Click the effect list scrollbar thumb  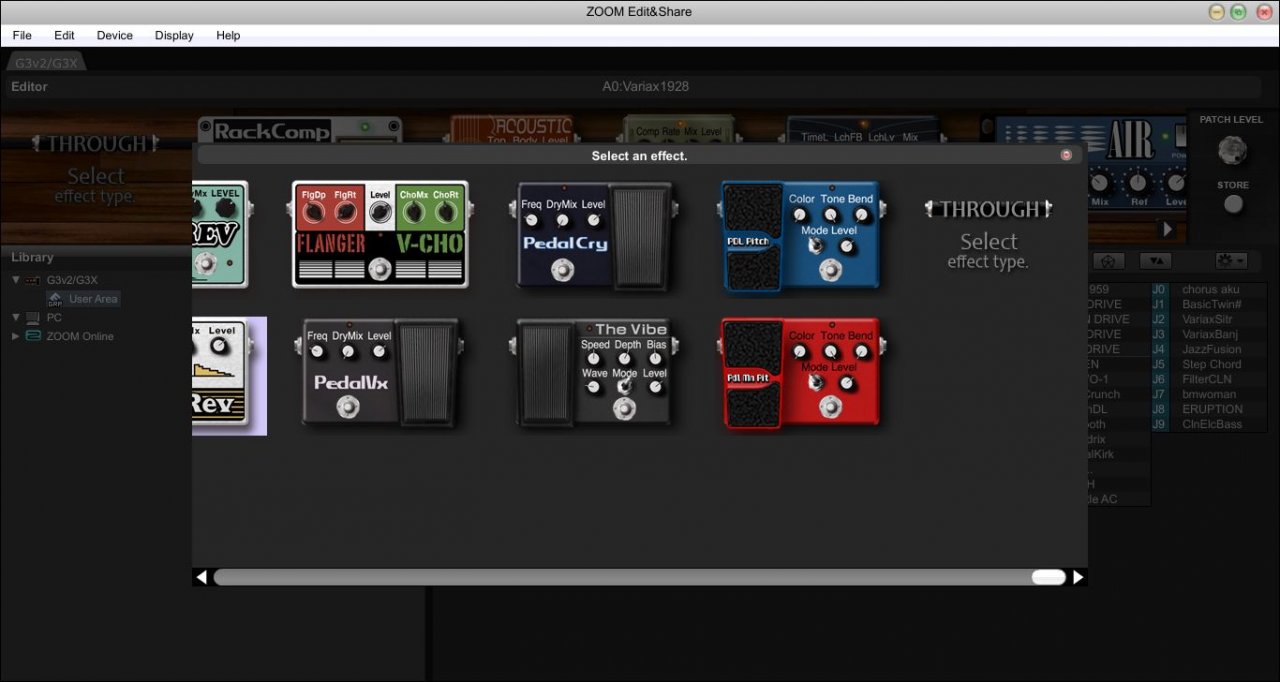pos(1048,577)
